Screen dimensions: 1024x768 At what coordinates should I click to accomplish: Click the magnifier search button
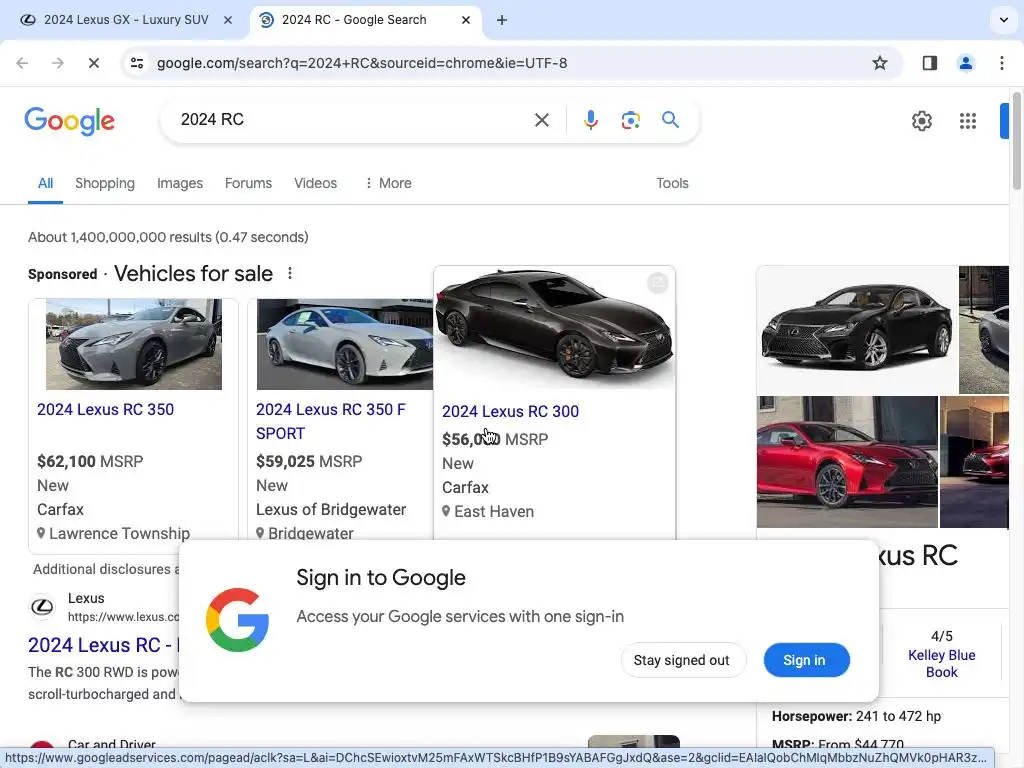(670, 120)
